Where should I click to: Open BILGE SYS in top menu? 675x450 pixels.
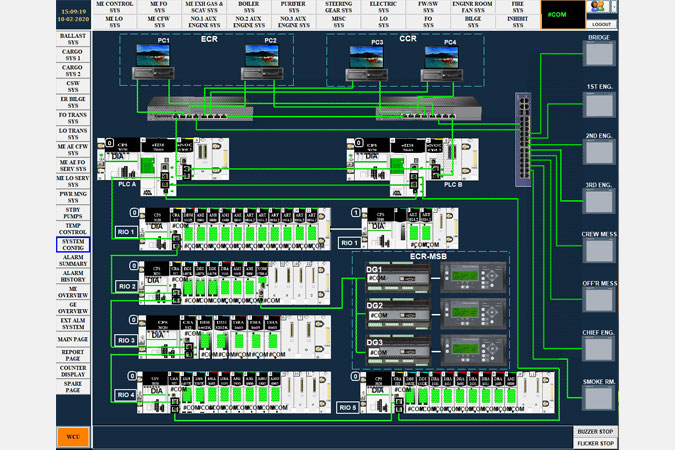473,22
